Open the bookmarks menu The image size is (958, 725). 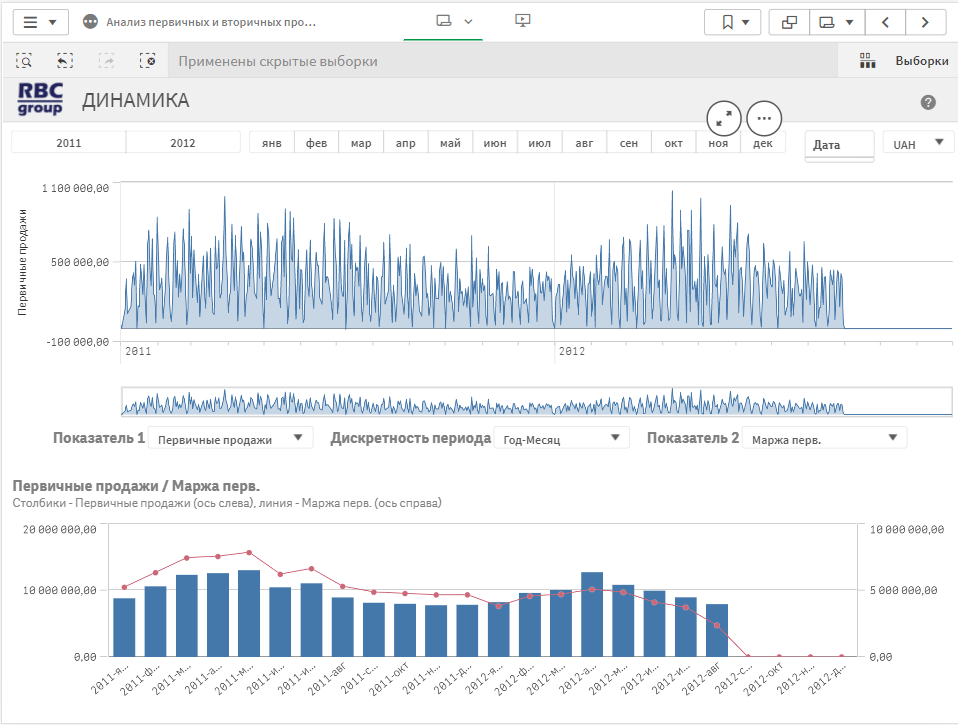click(x=733, y=21)
